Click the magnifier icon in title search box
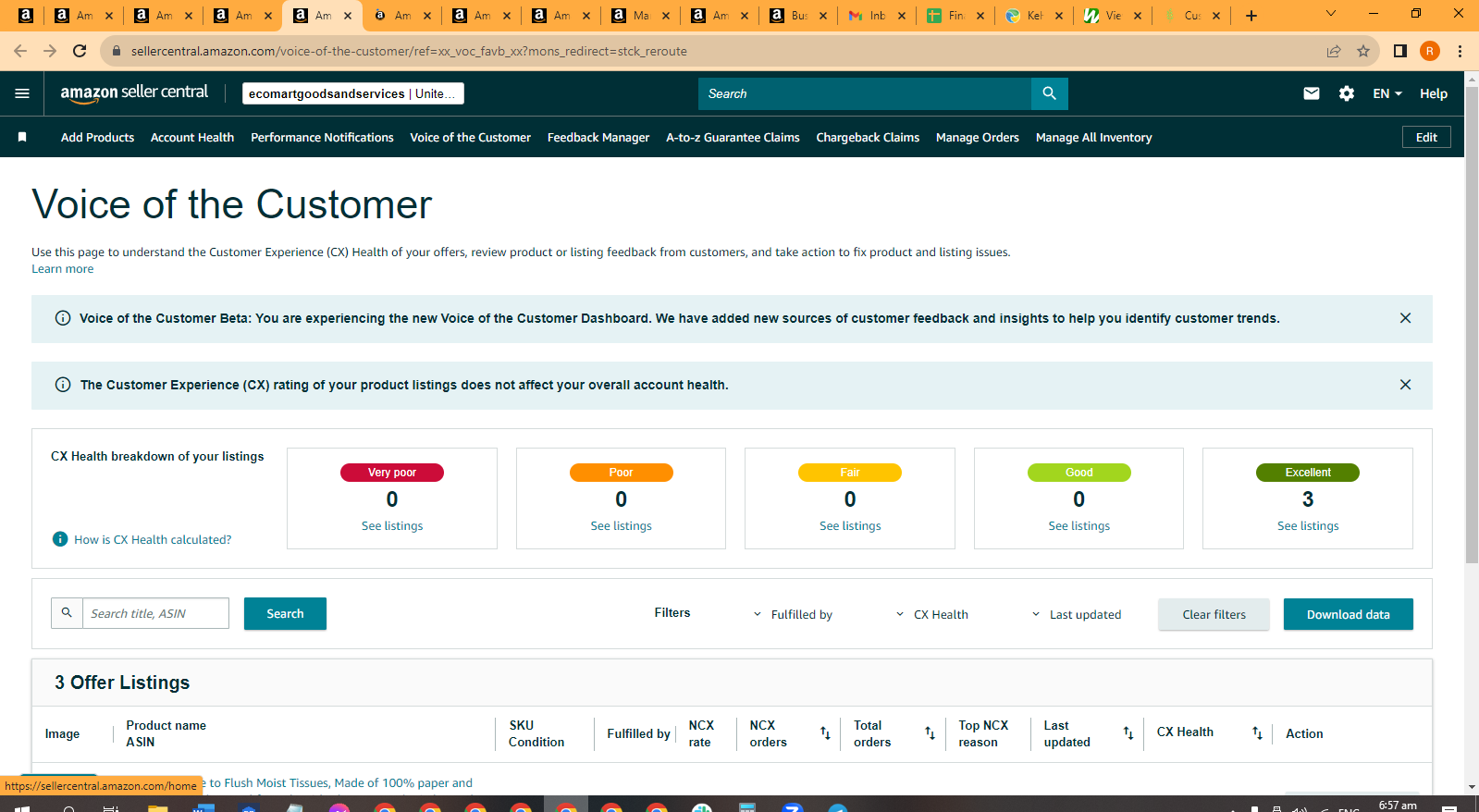The width and height of the screenshot is (1479, 812). pos(67,613)
